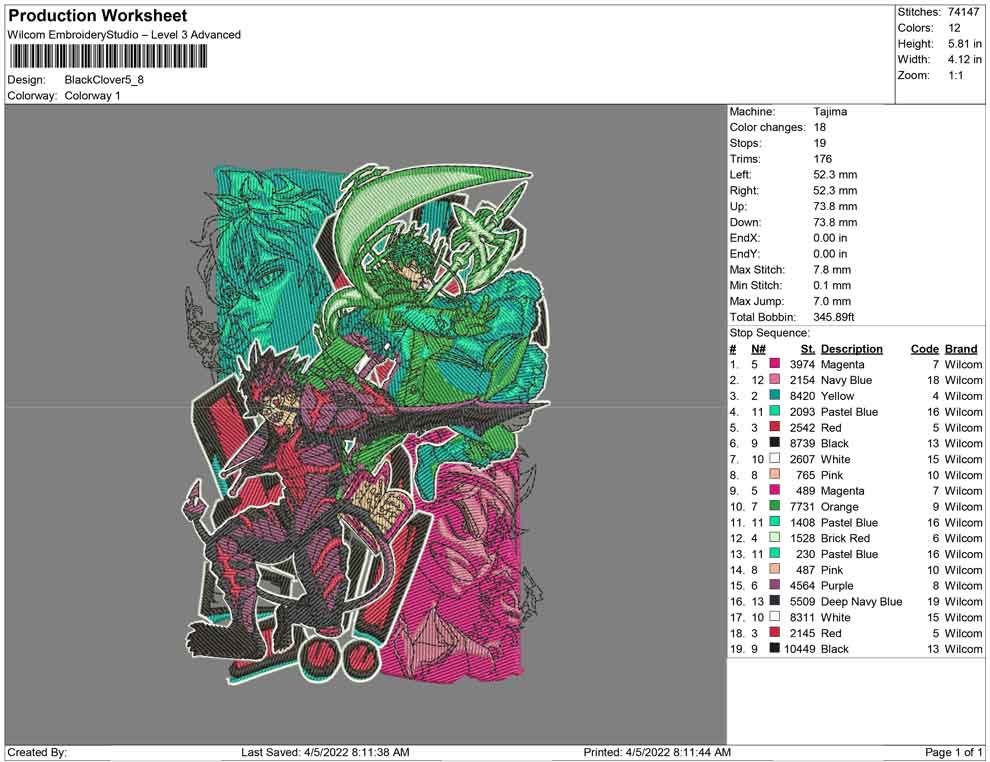990x762 pixels.
Task: Select the Total Bobbin value '345.89ft'
Action: tap(834, 316)
